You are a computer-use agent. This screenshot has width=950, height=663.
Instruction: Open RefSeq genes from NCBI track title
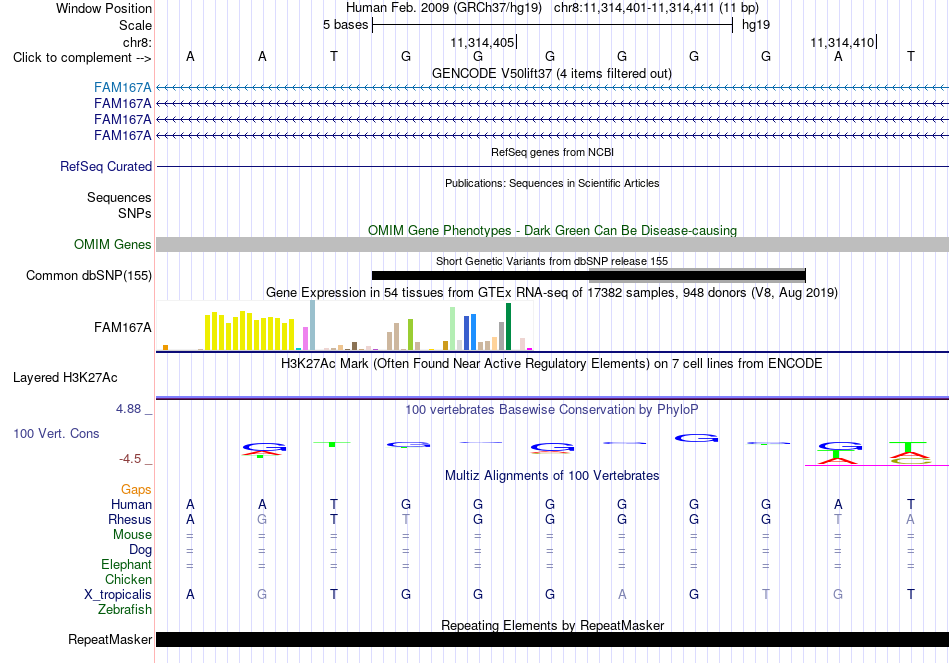[552, 152]
